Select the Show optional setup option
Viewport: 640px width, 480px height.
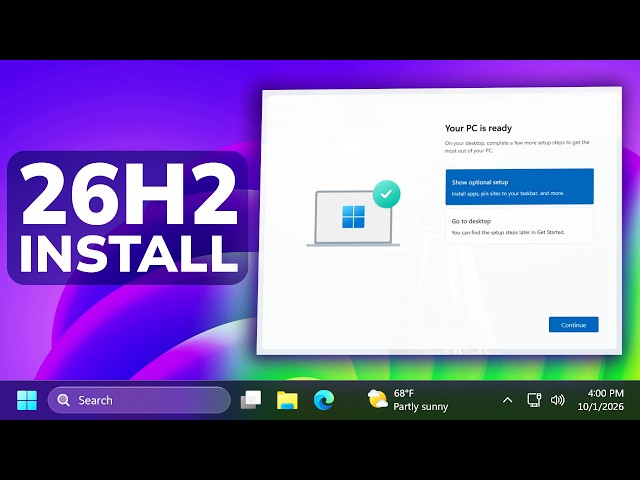(x=520, y=187)
